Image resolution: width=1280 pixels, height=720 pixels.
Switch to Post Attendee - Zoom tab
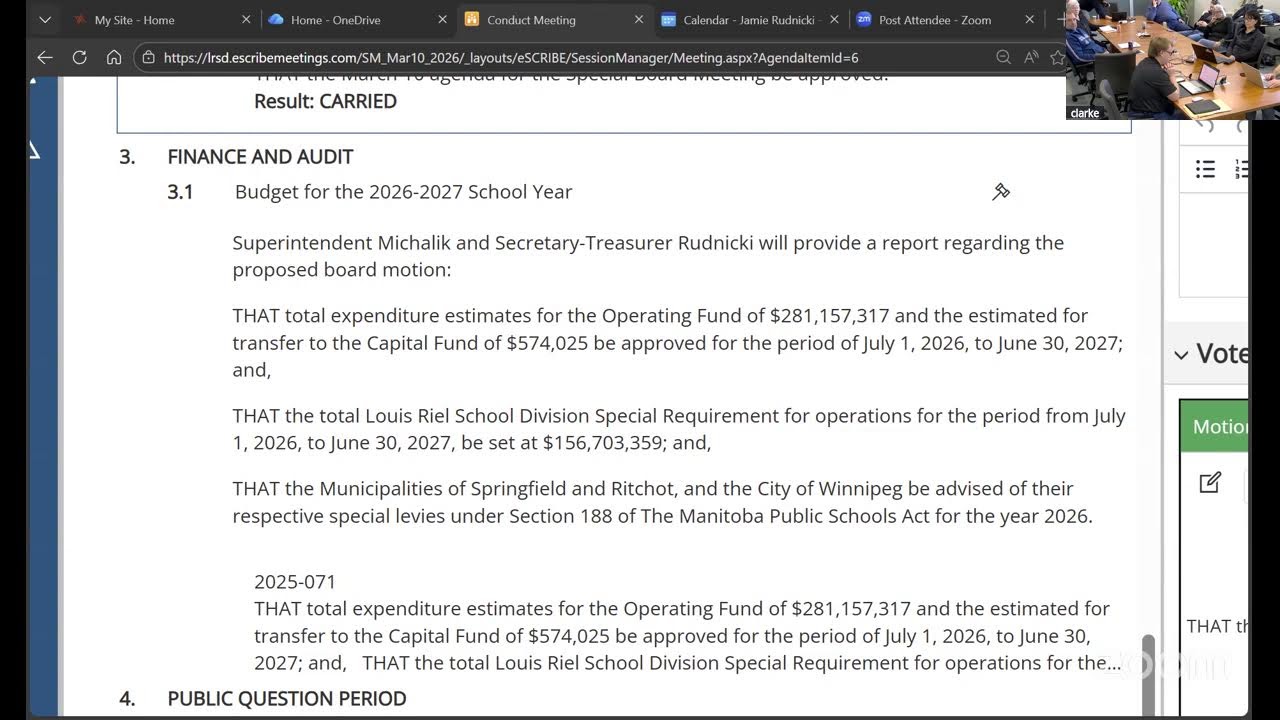click(946, 19)
